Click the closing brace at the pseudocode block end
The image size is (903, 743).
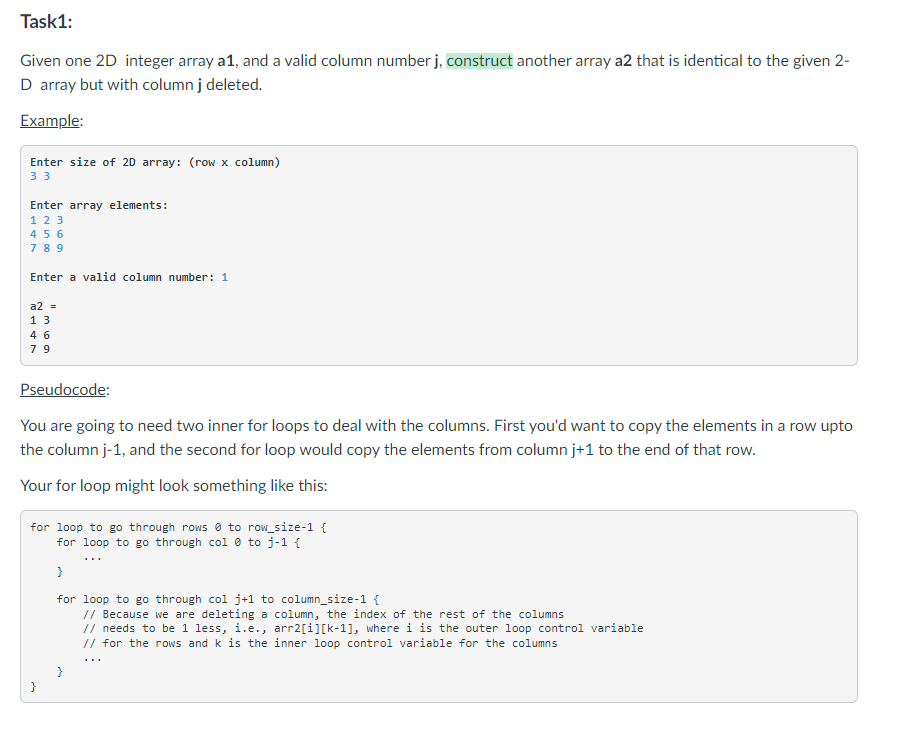point(33,687)
